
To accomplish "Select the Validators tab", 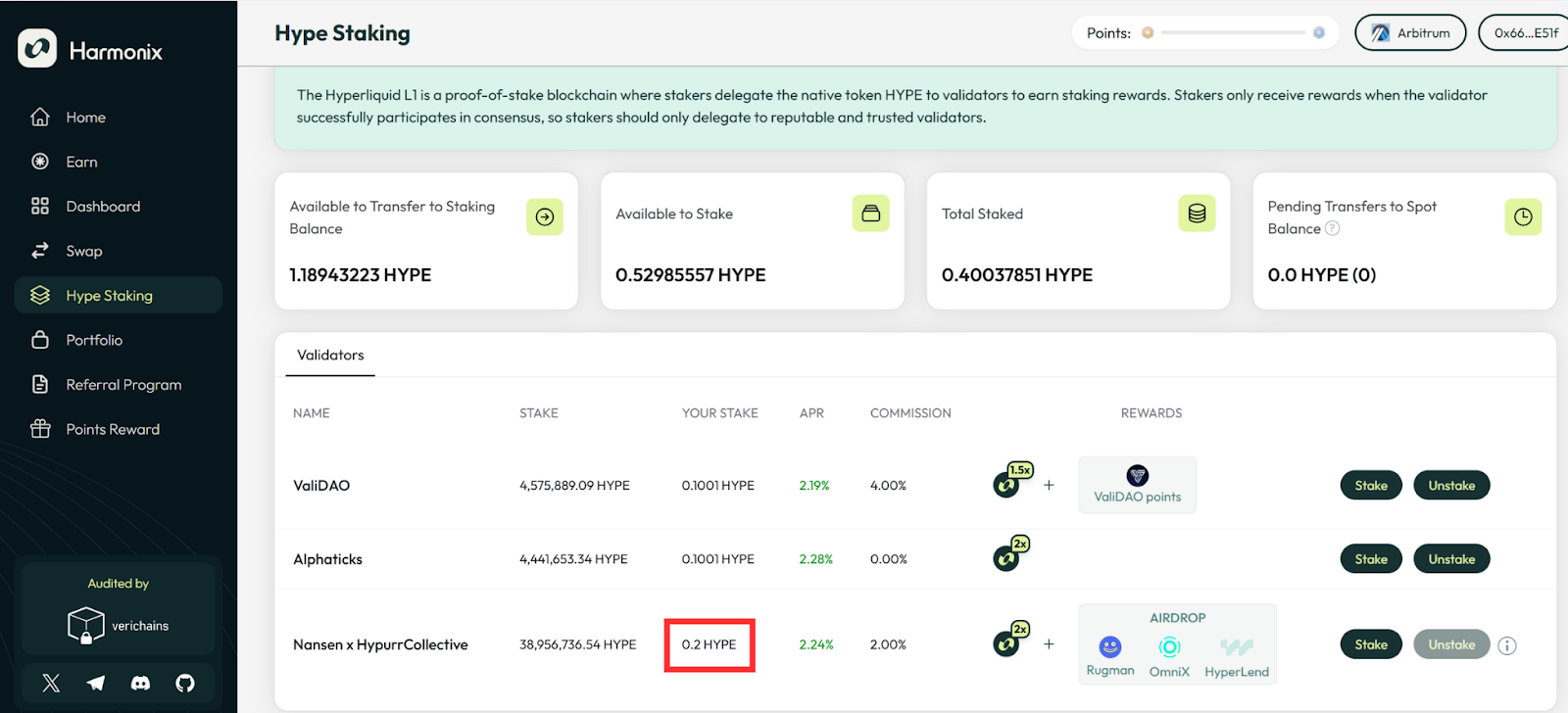I will [x=330, y=356].
